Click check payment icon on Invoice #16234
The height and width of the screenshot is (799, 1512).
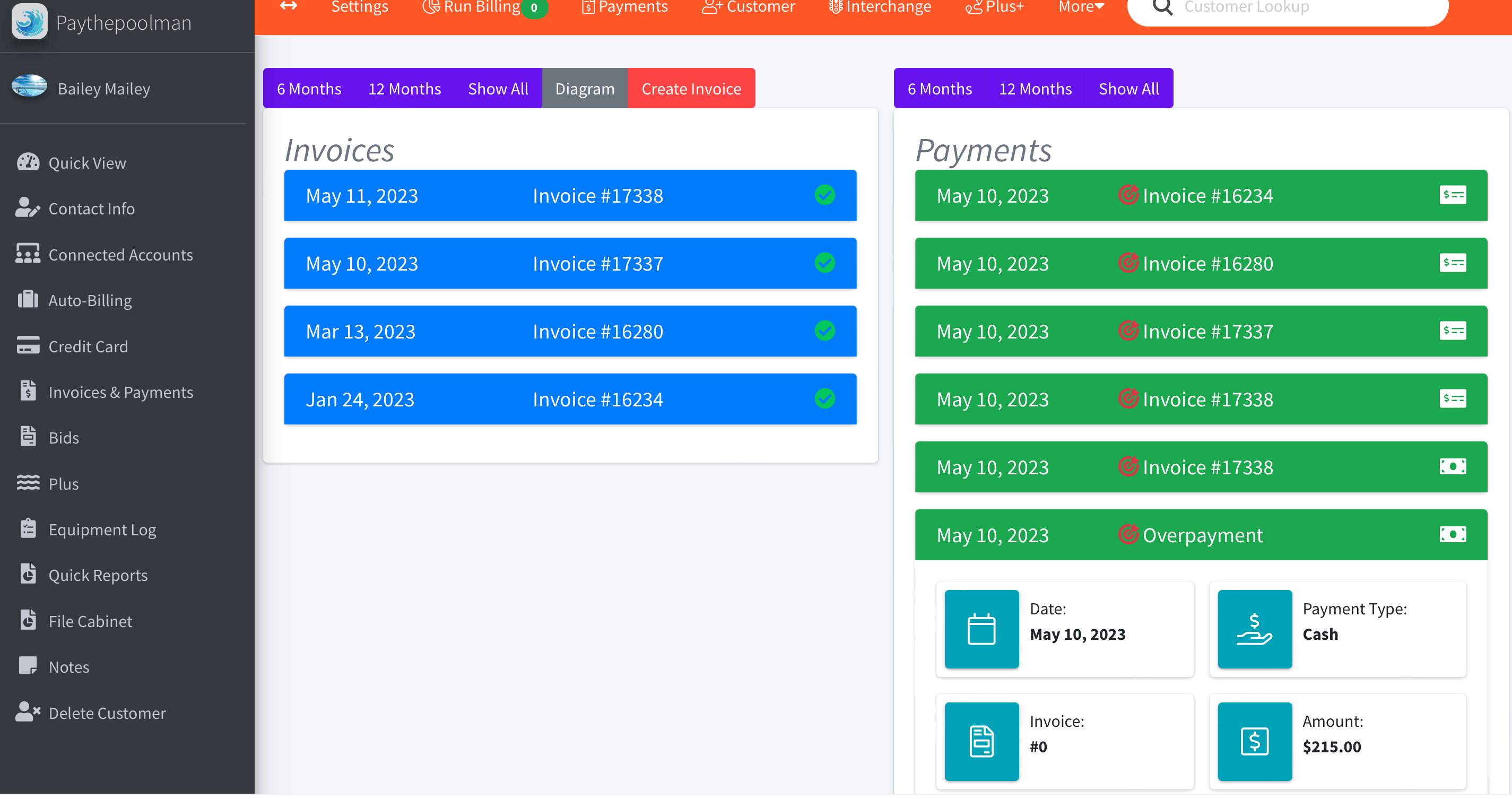[1452, 195]
